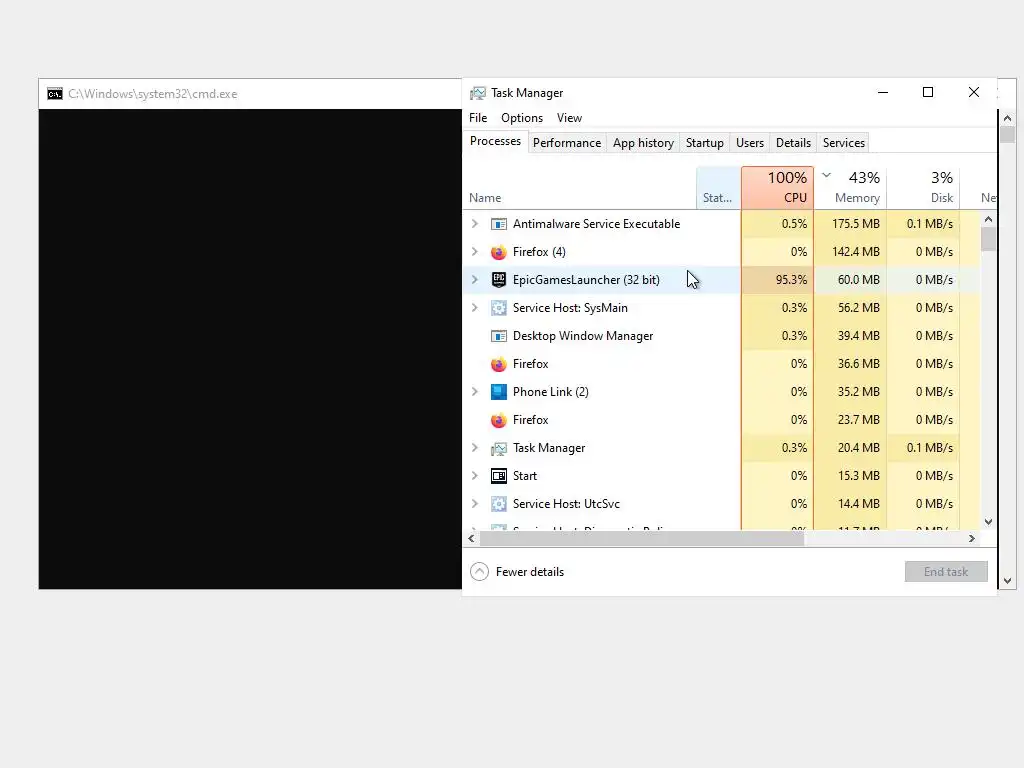Expand the Firefox (4) process group
Viewport: 1024px width, 768px height.
pos(475,251)
